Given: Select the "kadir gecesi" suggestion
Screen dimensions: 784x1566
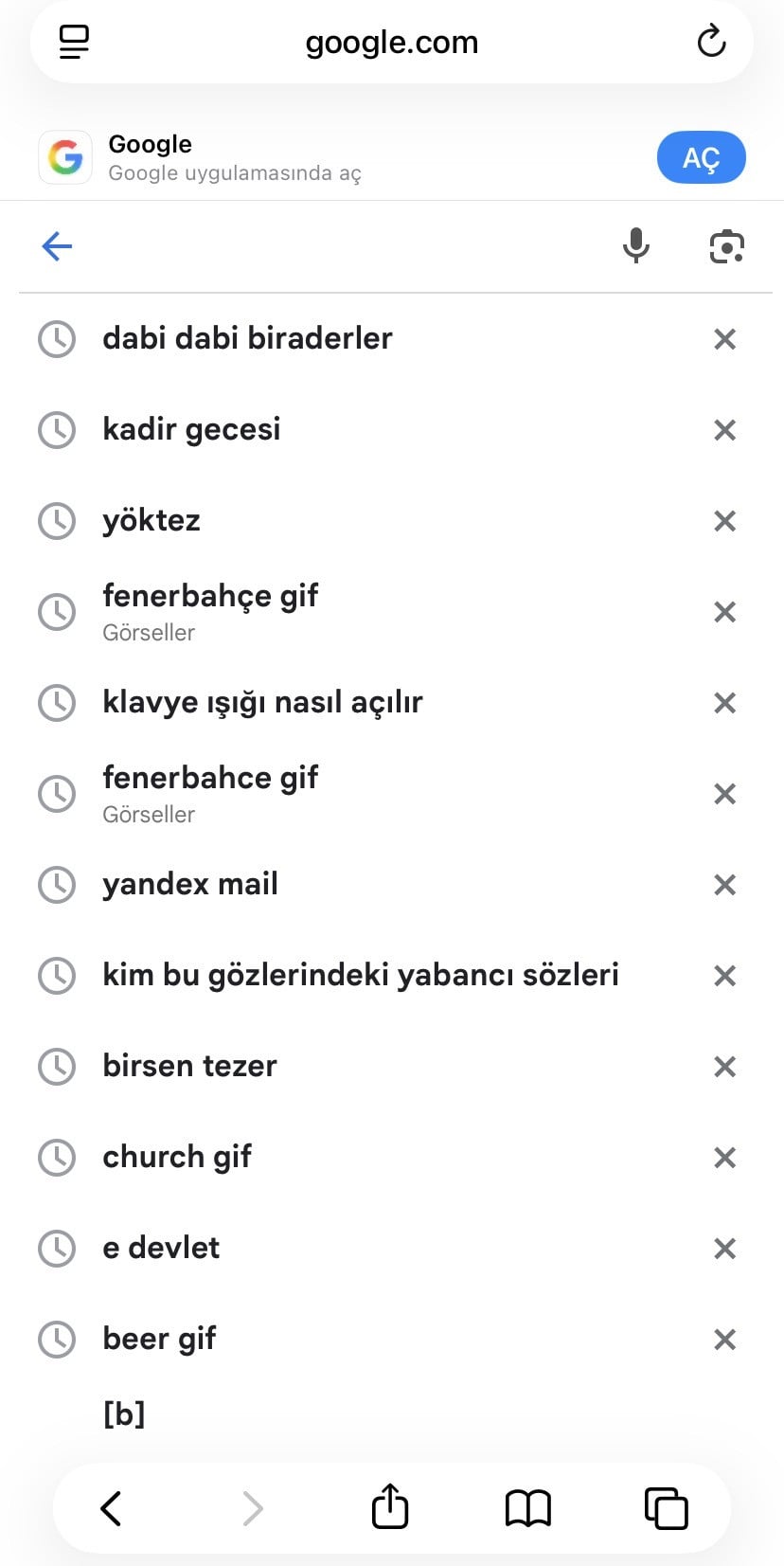Looking at the screenshot, I should pos(191,429).
